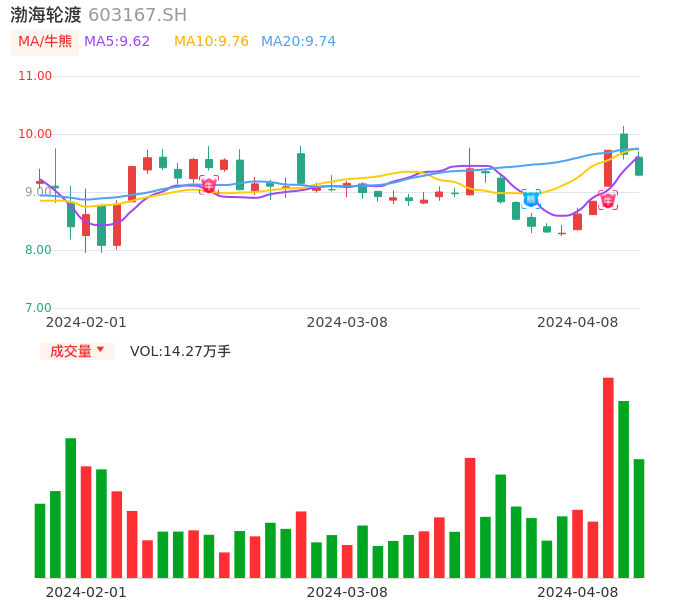Click the stock code 603167.SH

[137, 14]
